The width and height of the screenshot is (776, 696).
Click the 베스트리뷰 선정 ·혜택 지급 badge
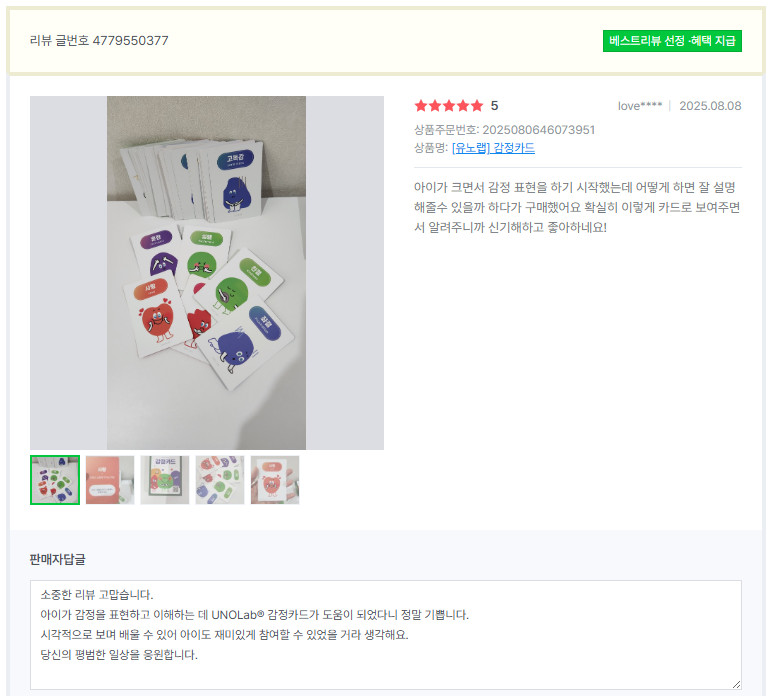(672, 41)
